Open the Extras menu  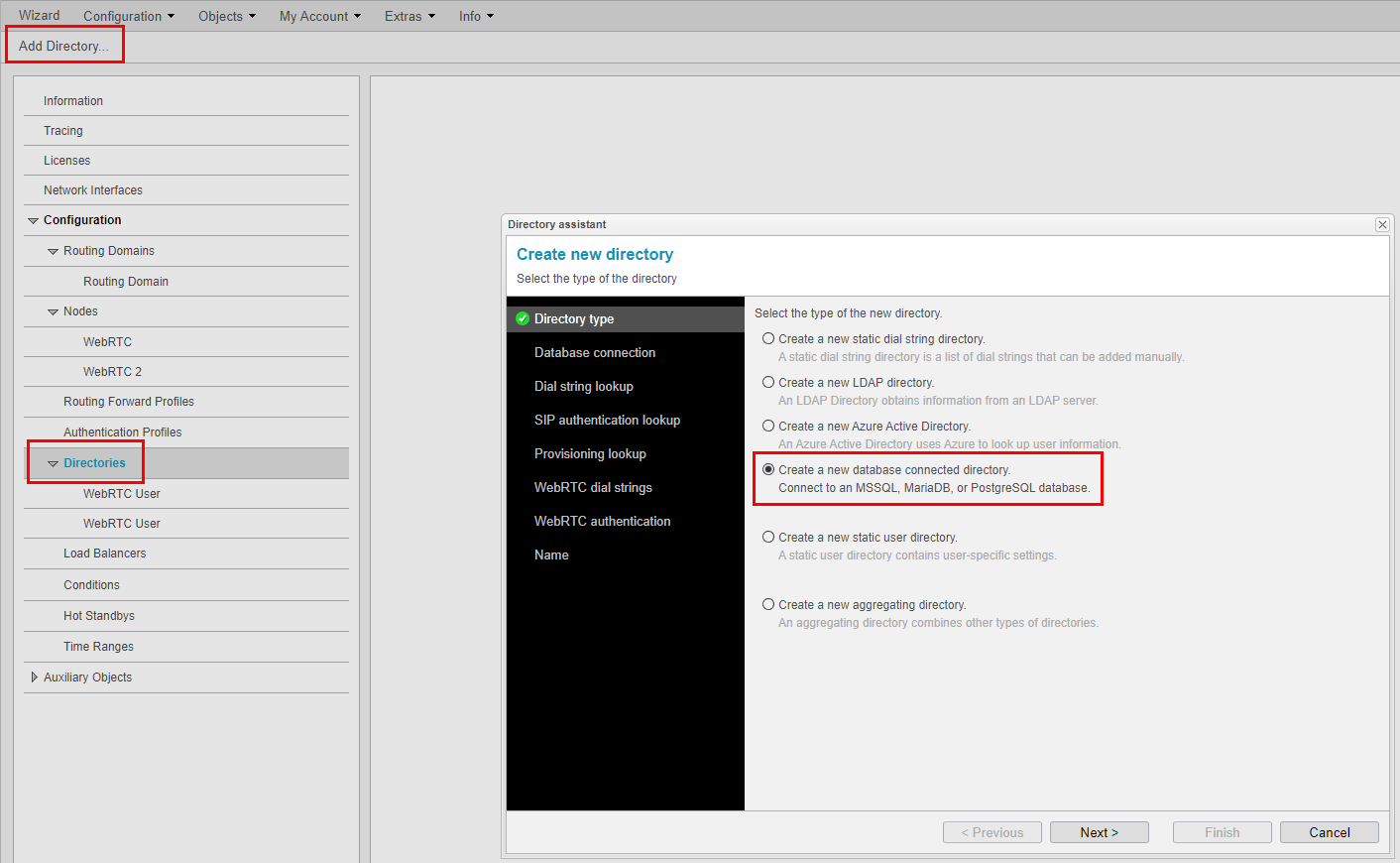409,16
